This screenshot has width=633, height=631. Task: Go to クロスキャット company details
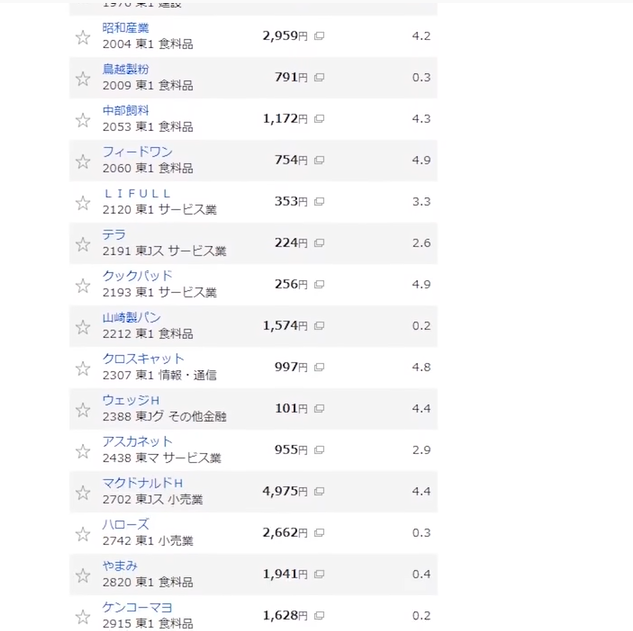143,359
